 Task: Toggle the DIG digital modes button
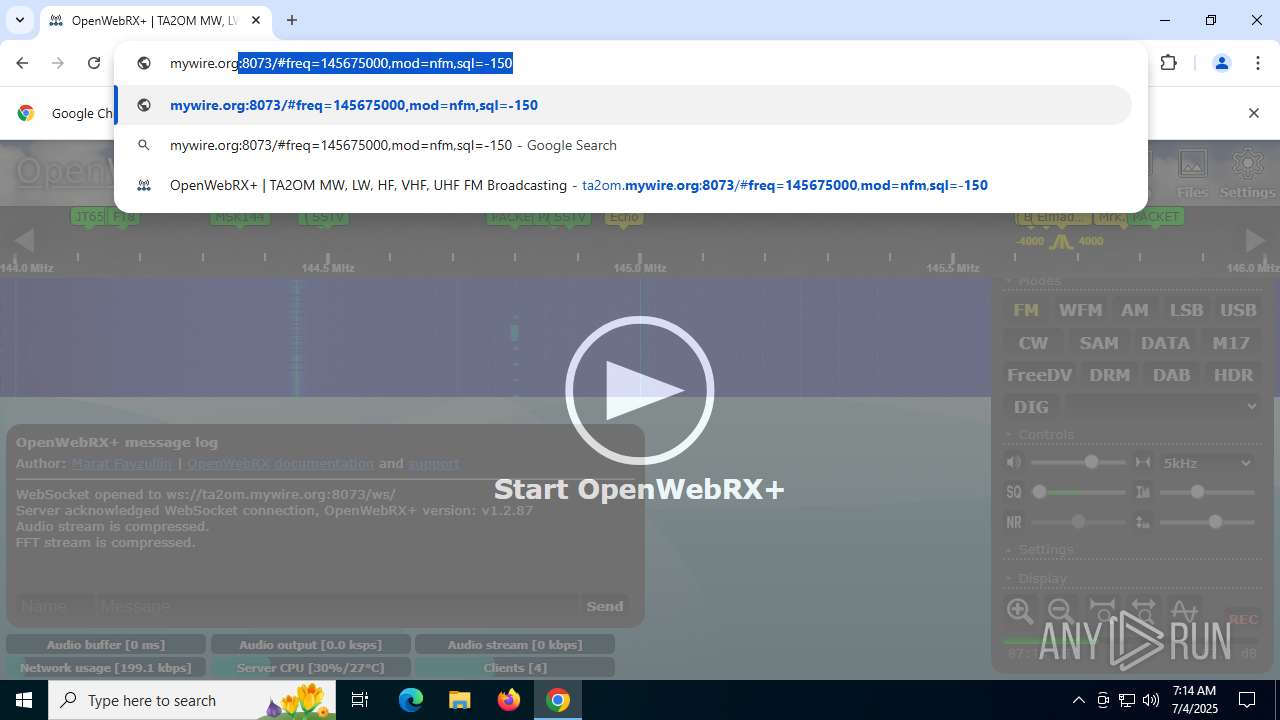coord(1031,407)
